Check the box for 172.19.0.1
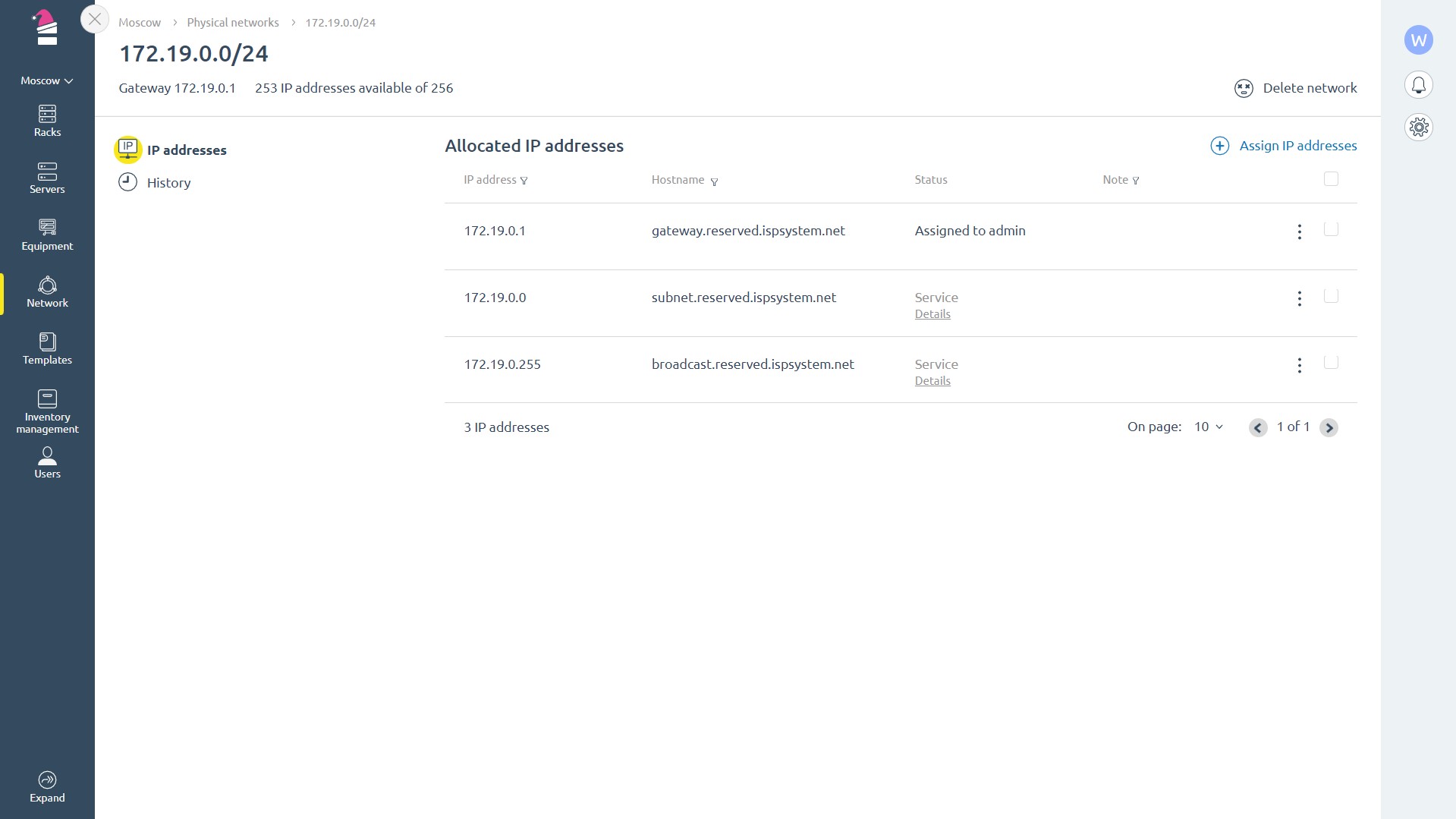Screen dimensions: 1456x819 pyautogui.click(x=1331, y=229)
